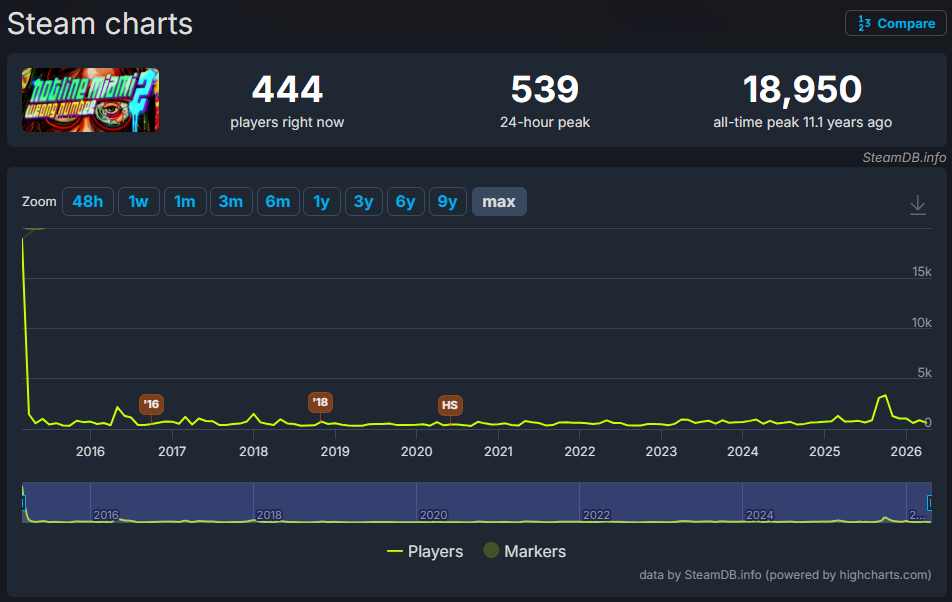Select the 9y zoom button
The width and height of the screenshot is (952, 602).
coord(447,201)
